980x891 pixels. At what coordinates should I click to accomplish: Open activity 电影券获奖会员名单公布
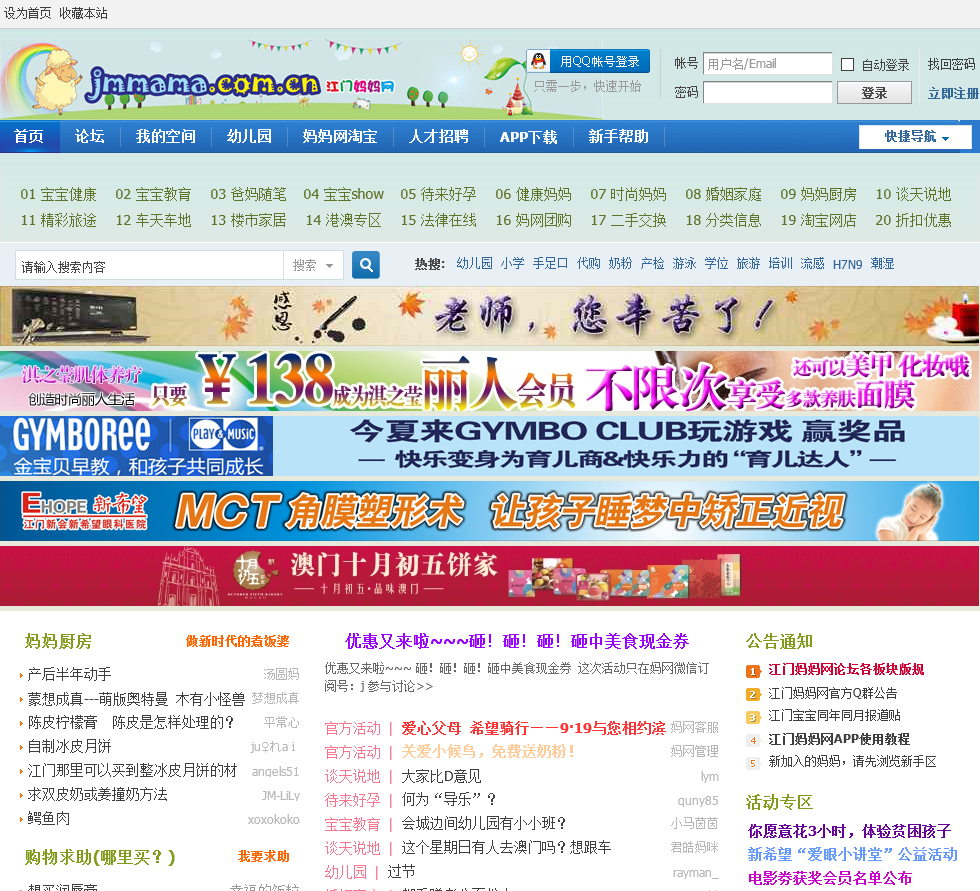[x=830, y=878]
